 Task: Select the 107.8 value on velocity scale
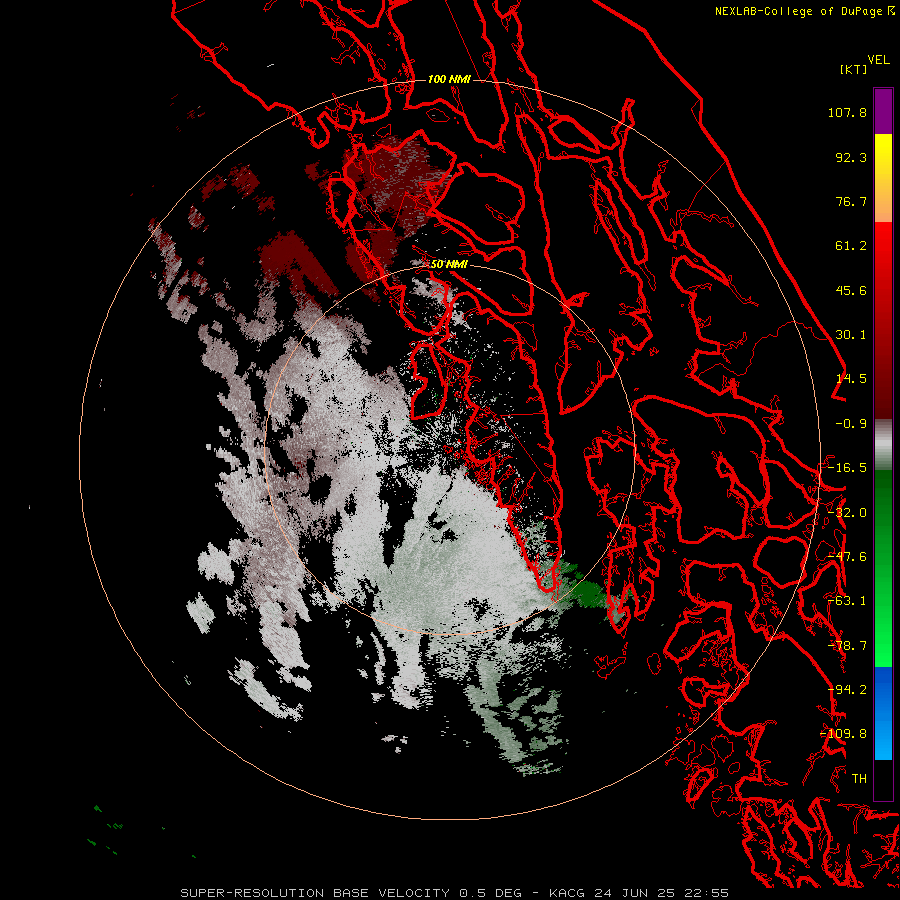click(x=847, y=112)
